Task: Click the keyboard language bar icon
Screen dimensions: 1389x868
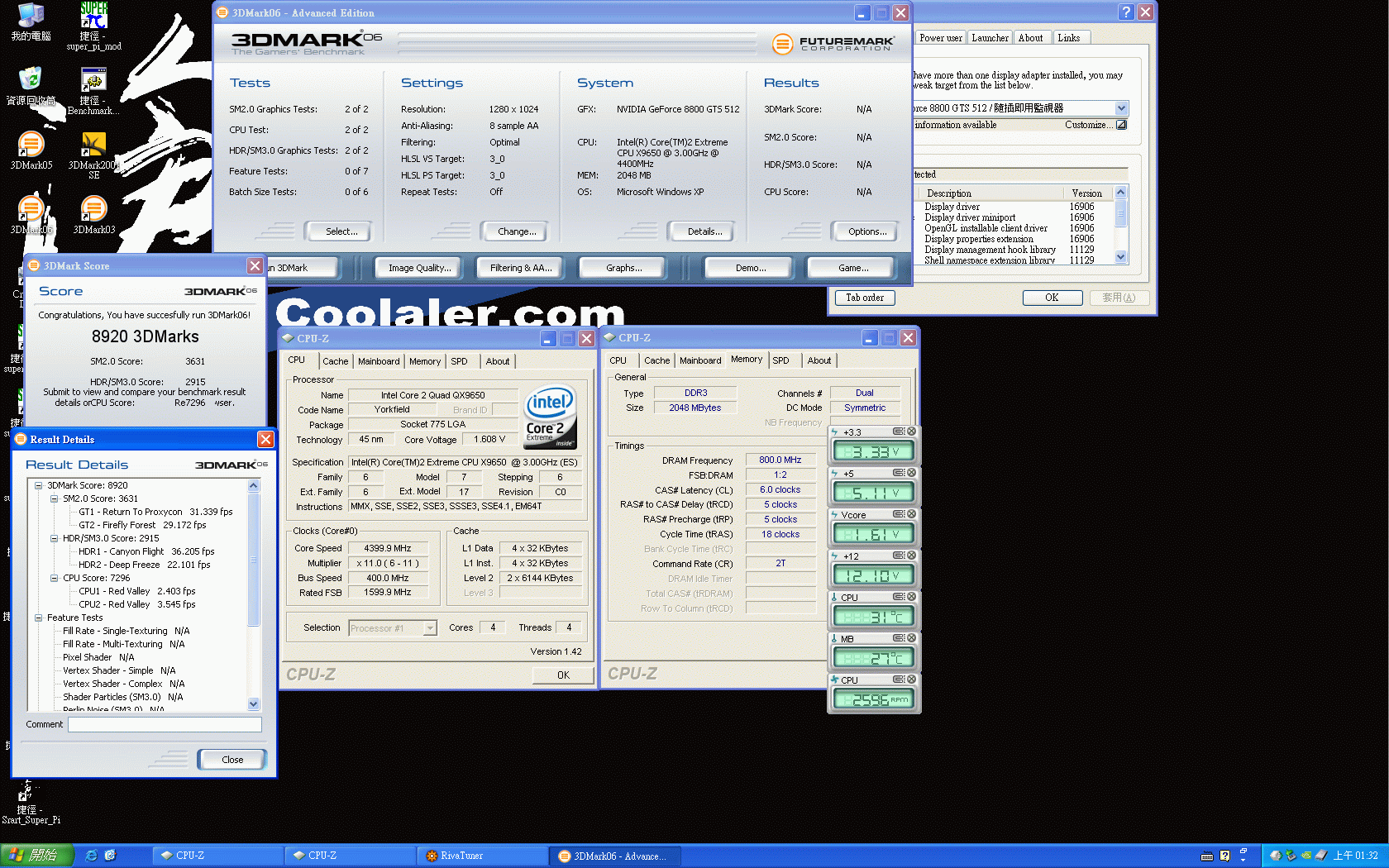Action: (1207, 856)
